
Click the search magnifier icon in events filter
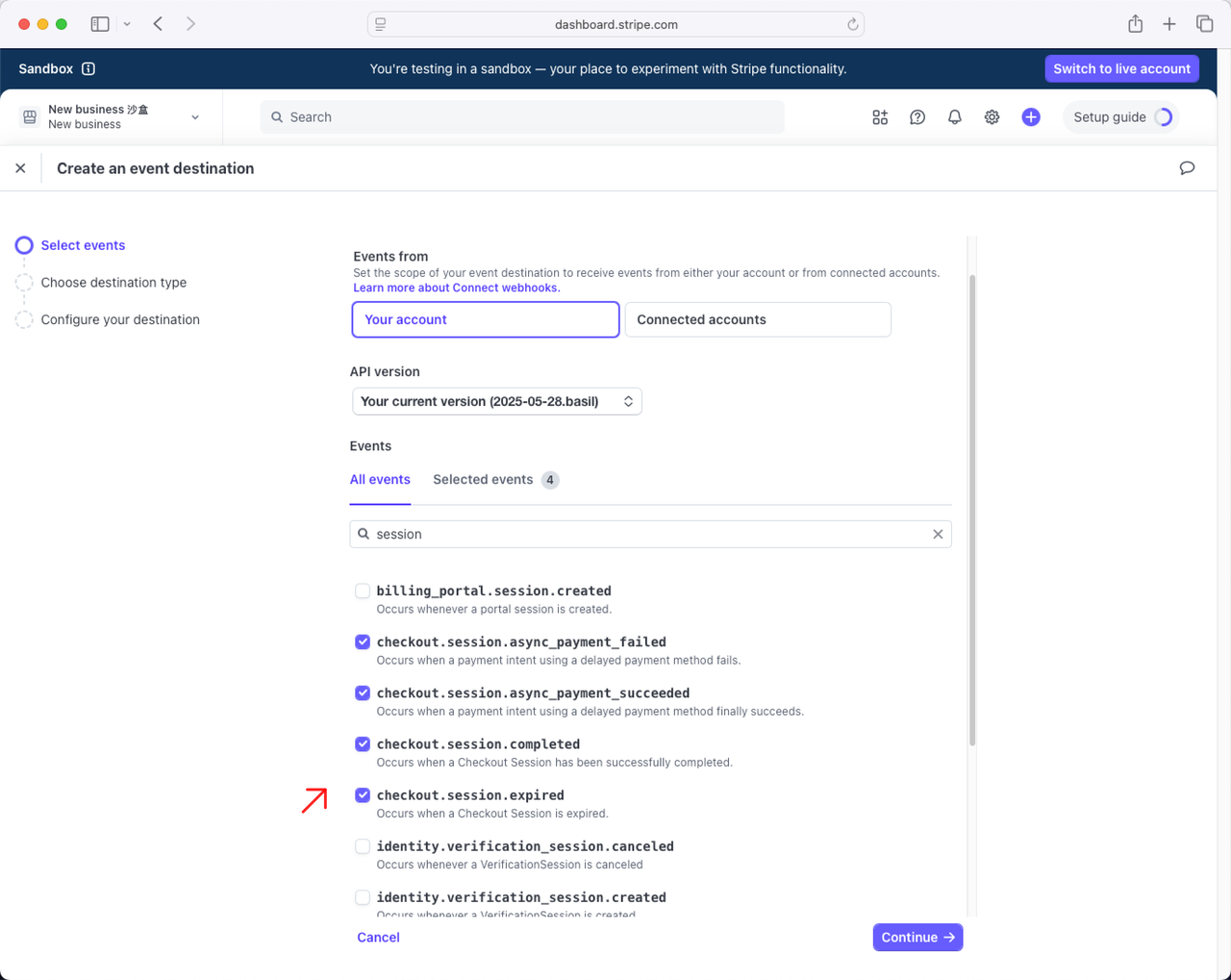click(x=364, y=534)
